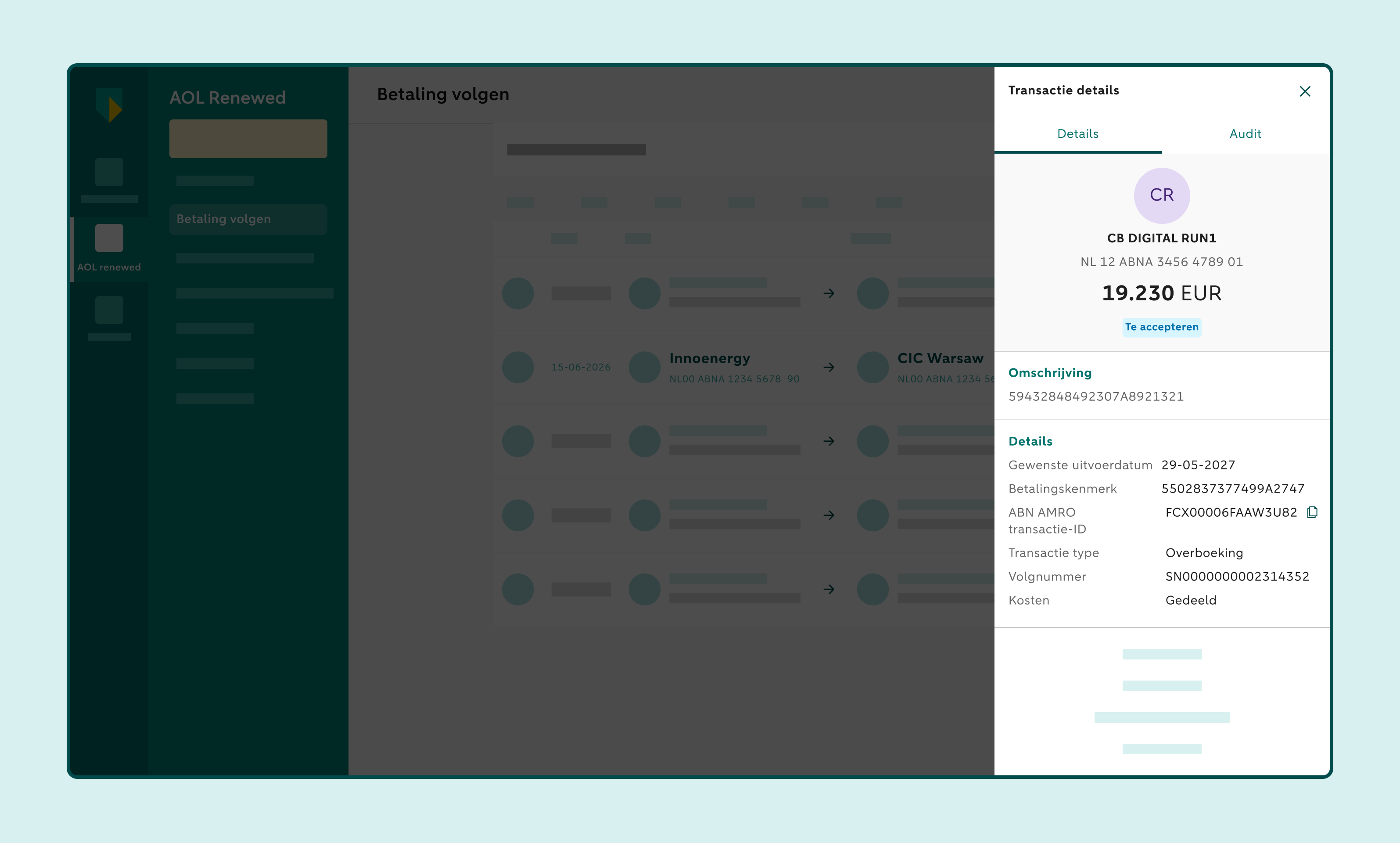Click the ABN AMRO shield logo

click(109, 104)
